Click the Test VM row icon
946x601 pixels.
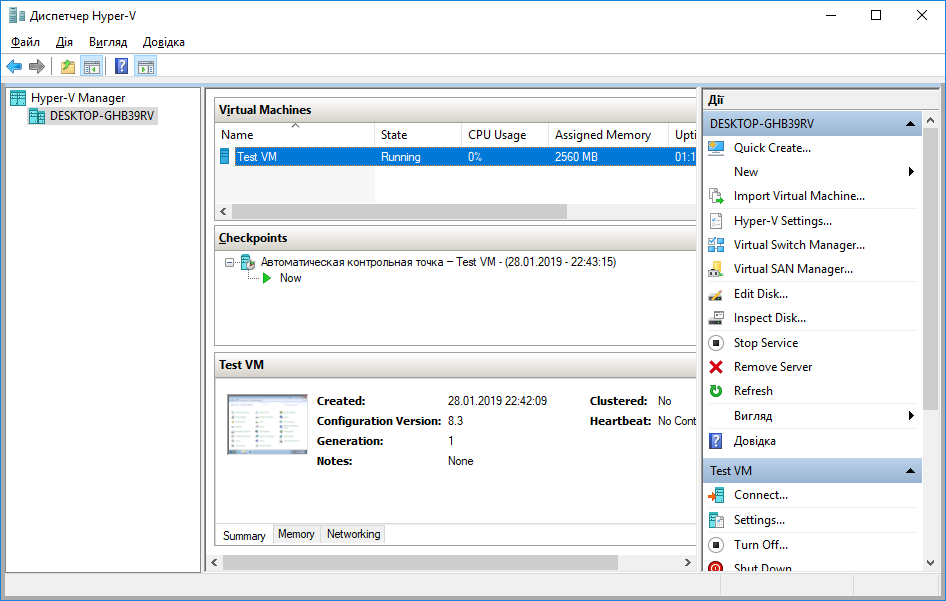(x=224, y=157)
